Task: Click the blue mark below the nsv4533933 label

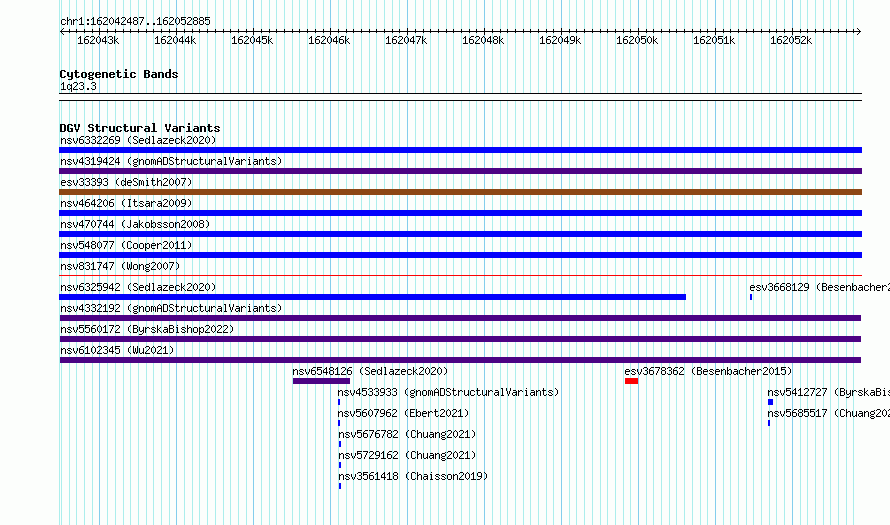Action: [x=339, y=402]
